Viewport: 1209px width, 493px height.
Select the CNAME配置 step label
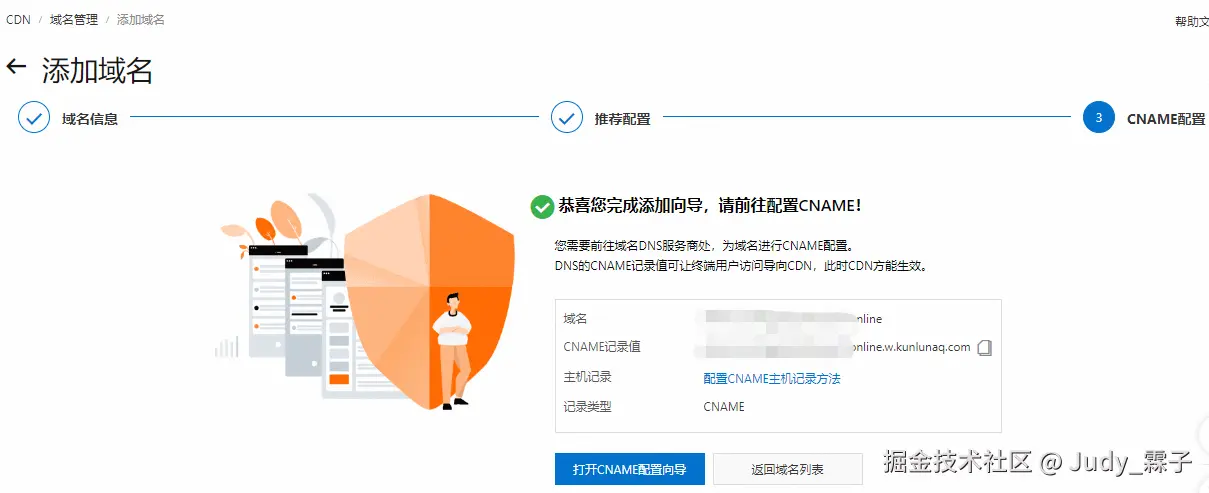click(1166, 119)
